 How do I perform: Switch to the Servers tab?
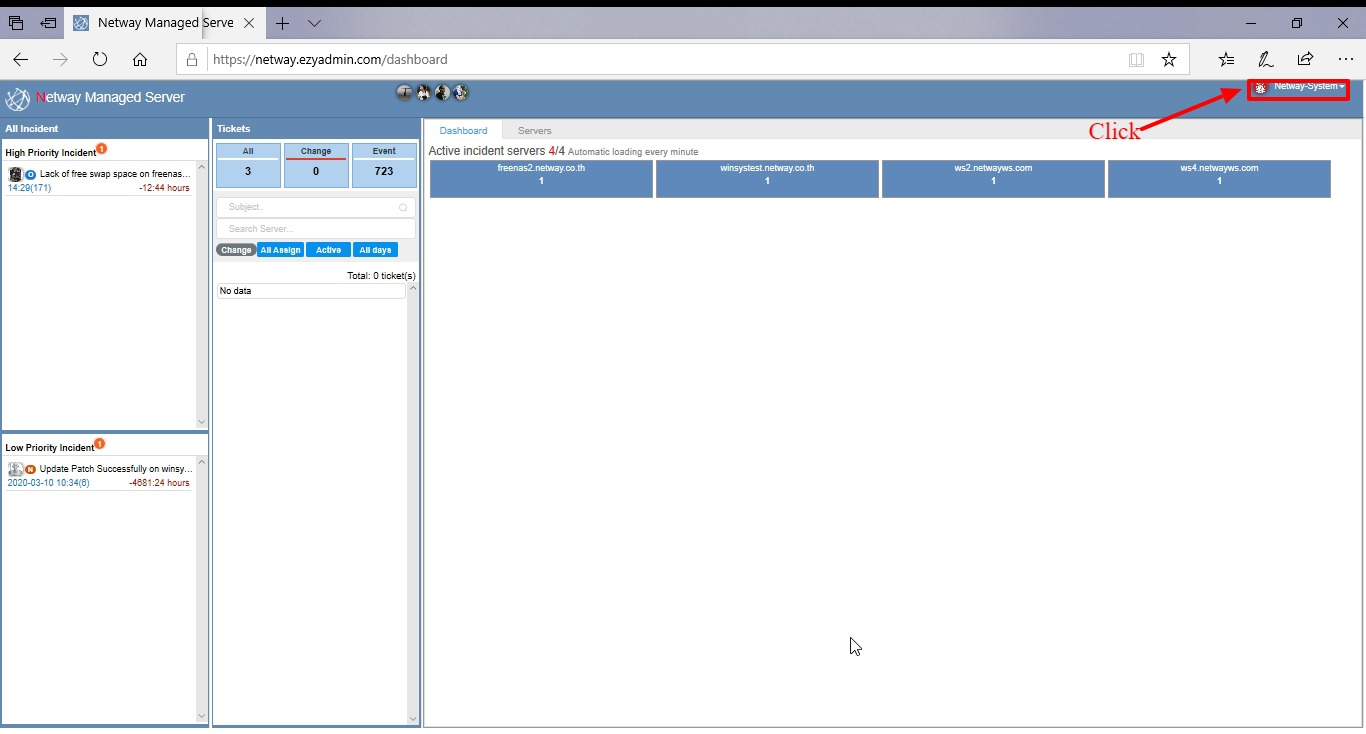tap(534, 131)
